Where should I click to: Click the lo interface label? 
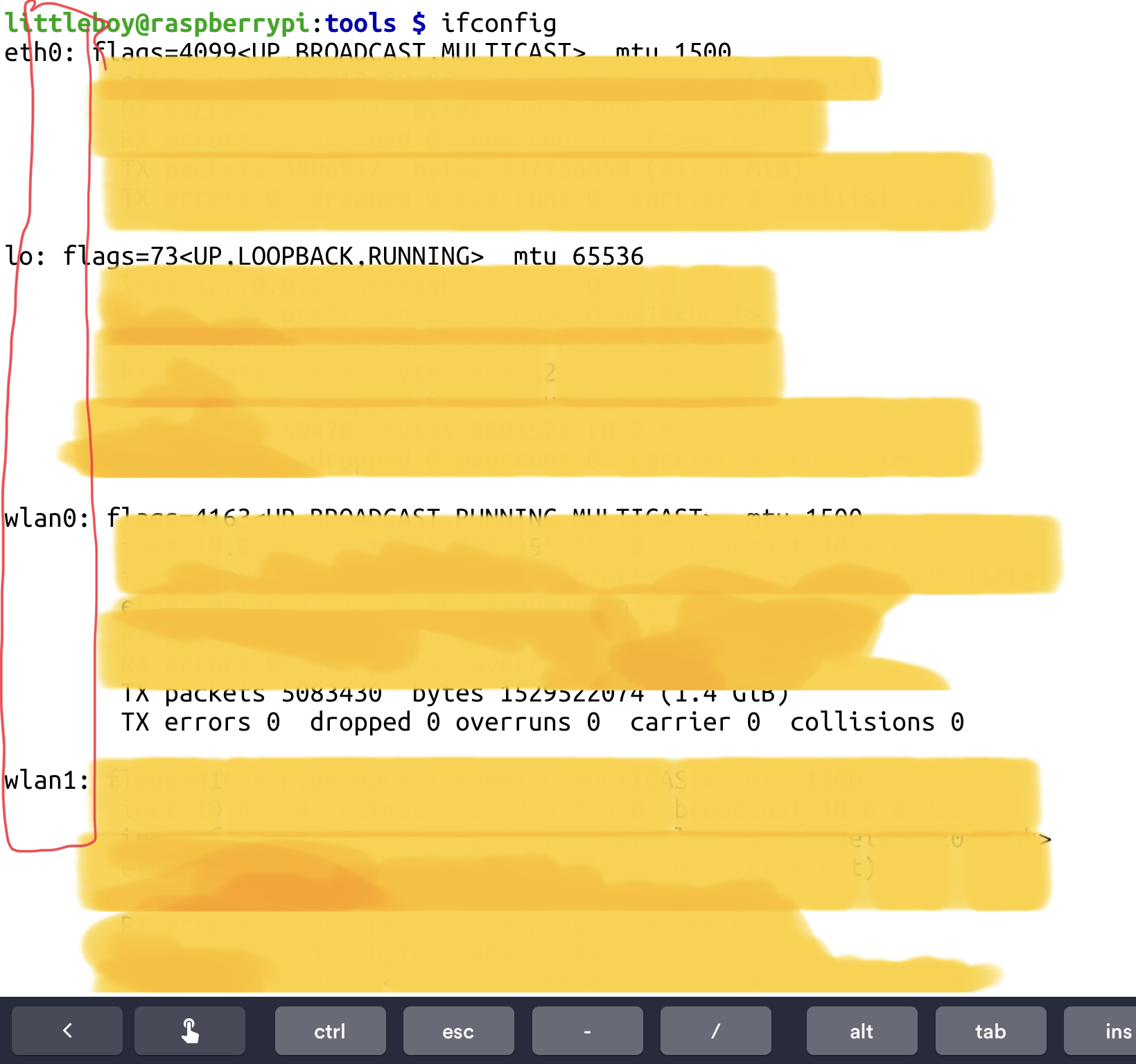[x=25, y=256]
